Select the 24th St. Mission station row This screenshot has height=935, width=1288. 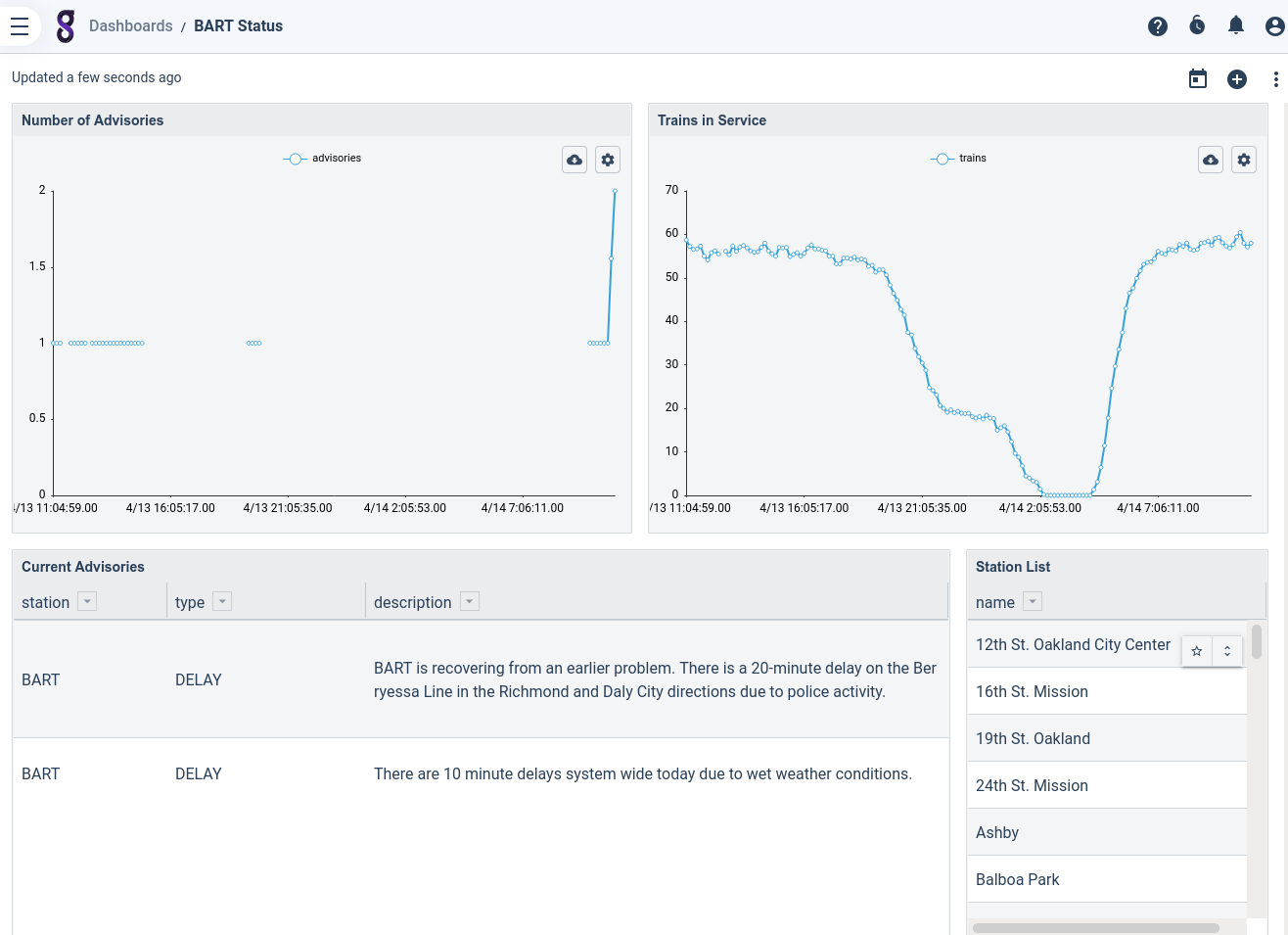tap(1107, 785)
